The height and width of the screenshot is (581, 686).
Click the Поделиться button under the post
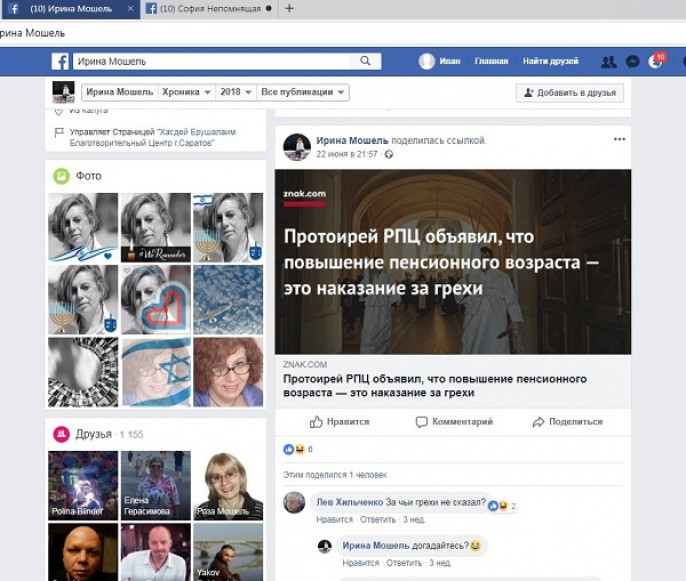567,422
